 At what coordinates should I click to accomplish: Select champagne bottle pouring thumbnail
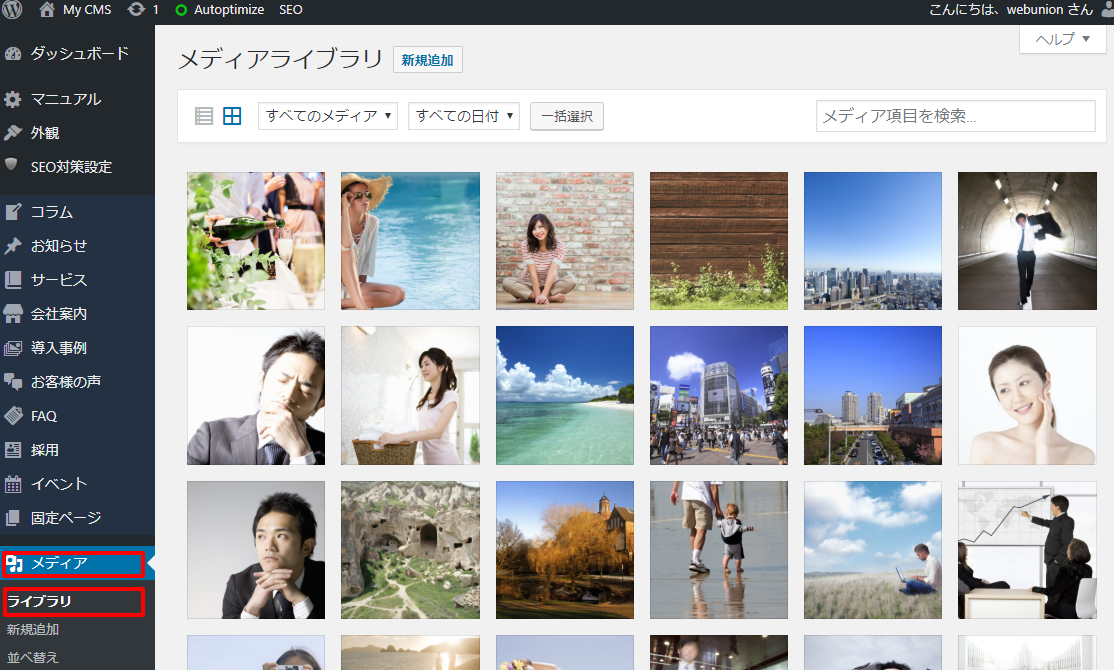(x=256, y=241)
